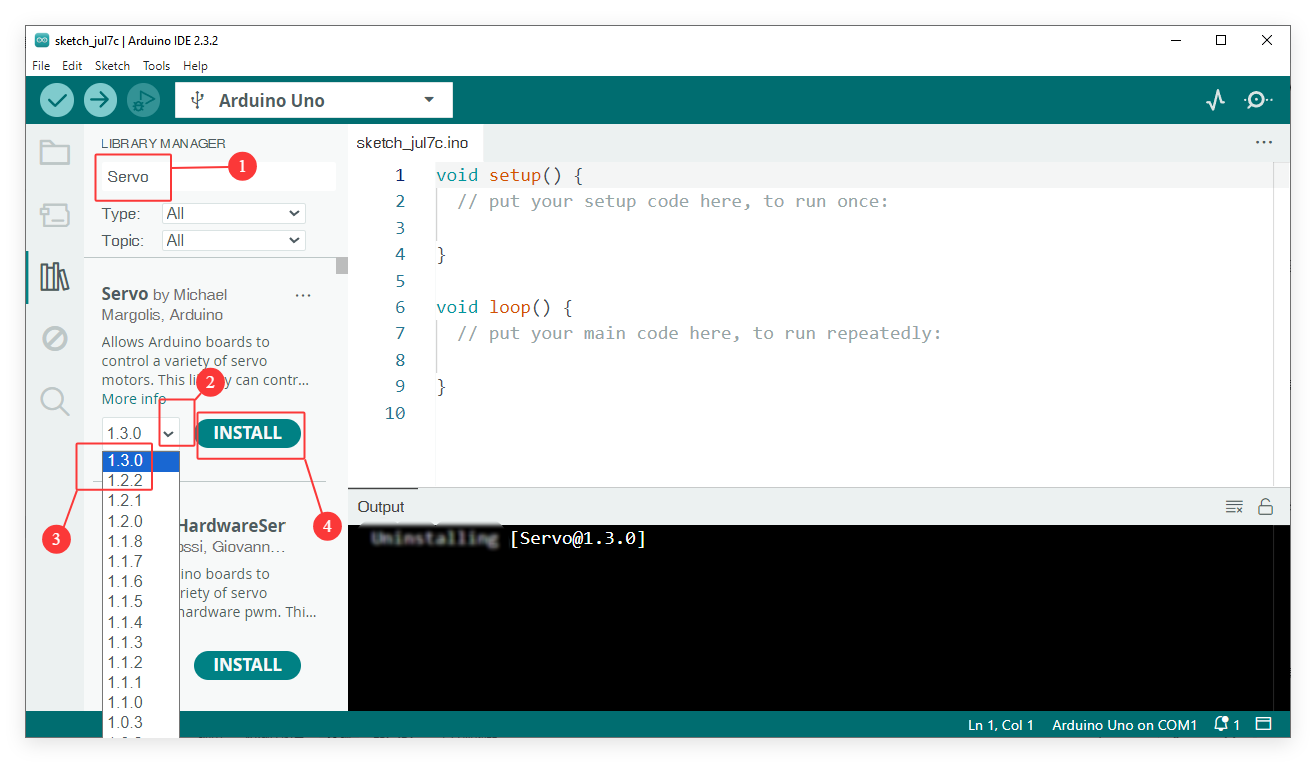Open the Tools menu
Image resolution: width=1316 pixels, height=763 pixels.
pyautogui.click(x=156, y=66)
